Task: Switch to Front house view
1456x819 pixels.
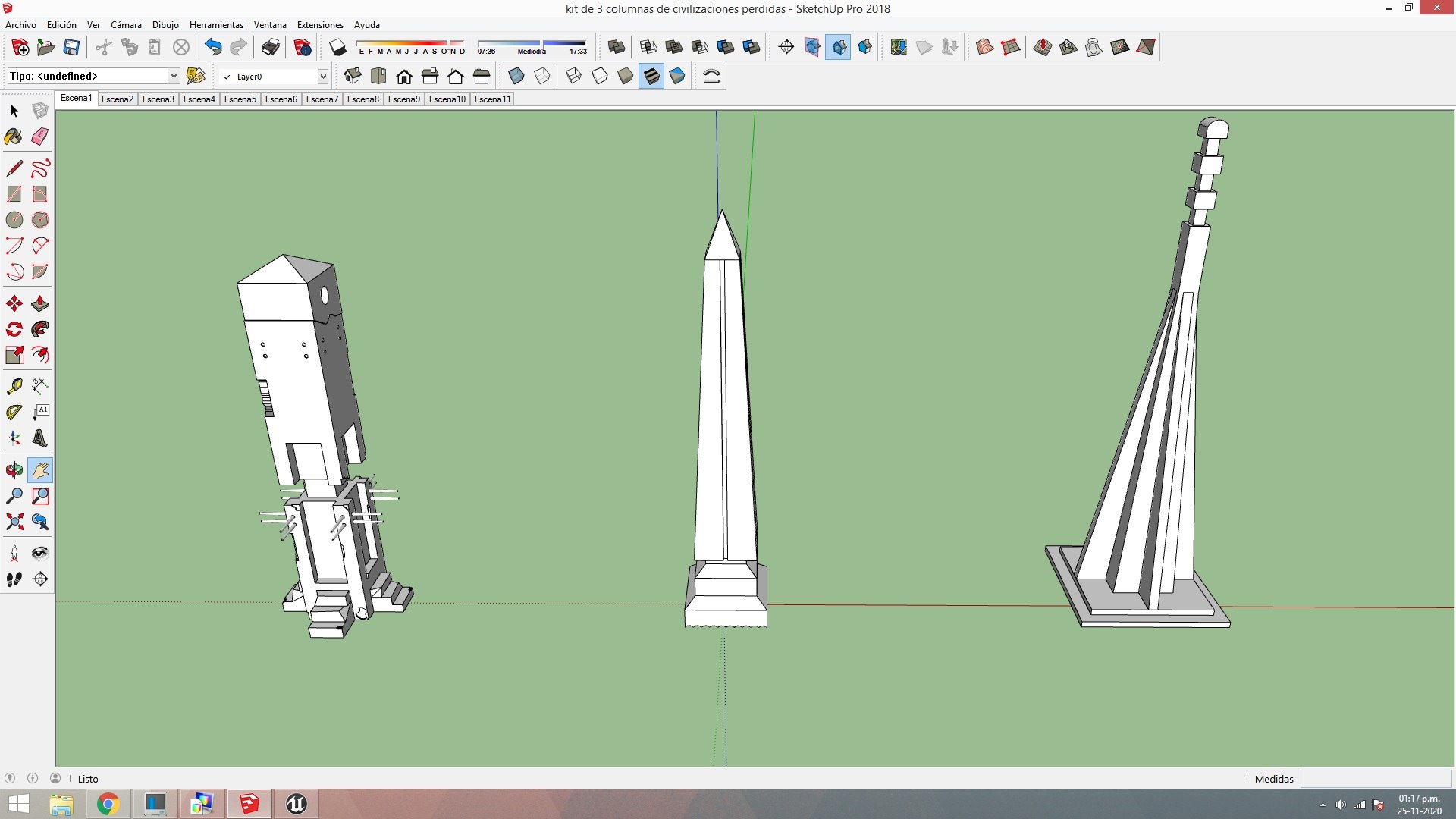Action: pyautogui.click(x=404, y=76)
